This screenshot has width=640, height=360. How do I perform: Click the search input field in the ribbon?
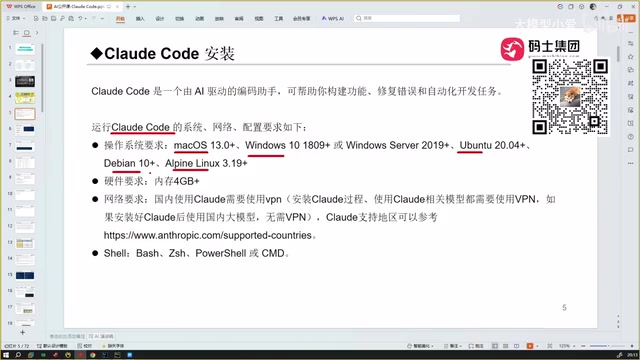click(x=407, y=18)
